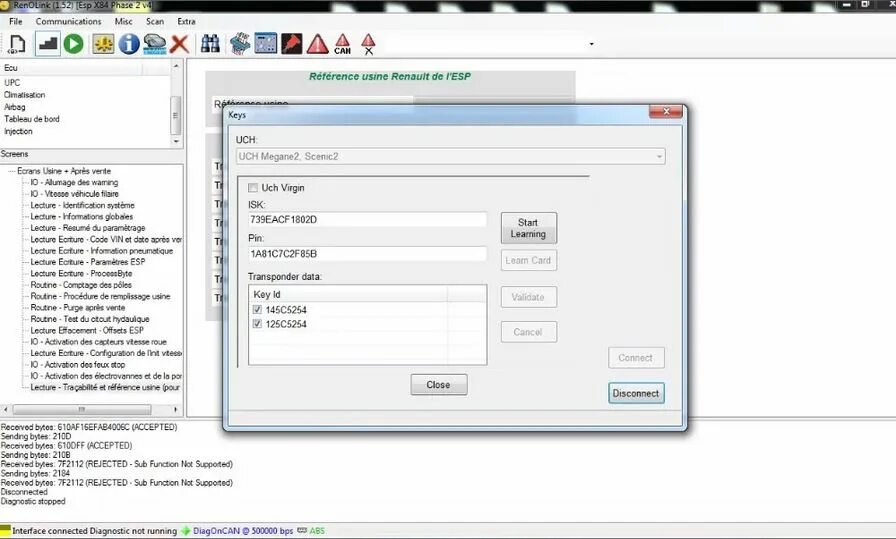896x539 pixels.
Task: Toggle the Uch Virgin checkbox
Action: (253, 187)
